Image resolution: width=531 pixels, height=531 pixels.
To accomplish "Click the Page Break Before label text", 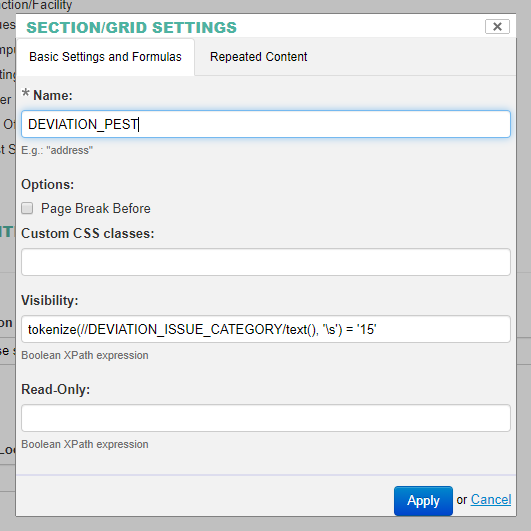I will pos(95,208).
